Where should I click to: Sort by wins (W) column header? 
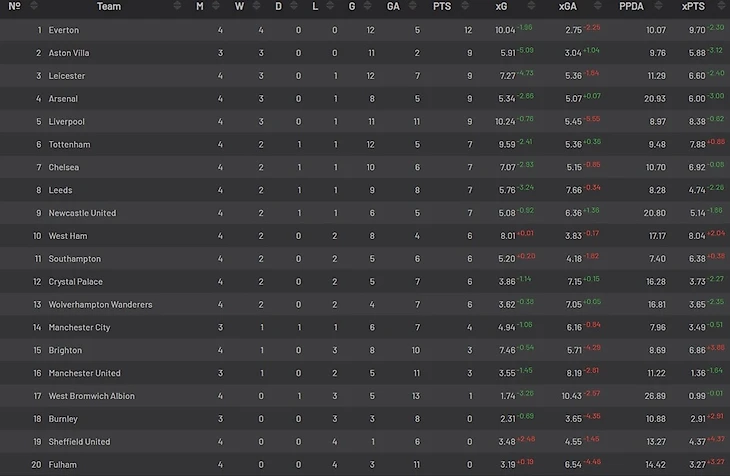(x=239, y=7)
